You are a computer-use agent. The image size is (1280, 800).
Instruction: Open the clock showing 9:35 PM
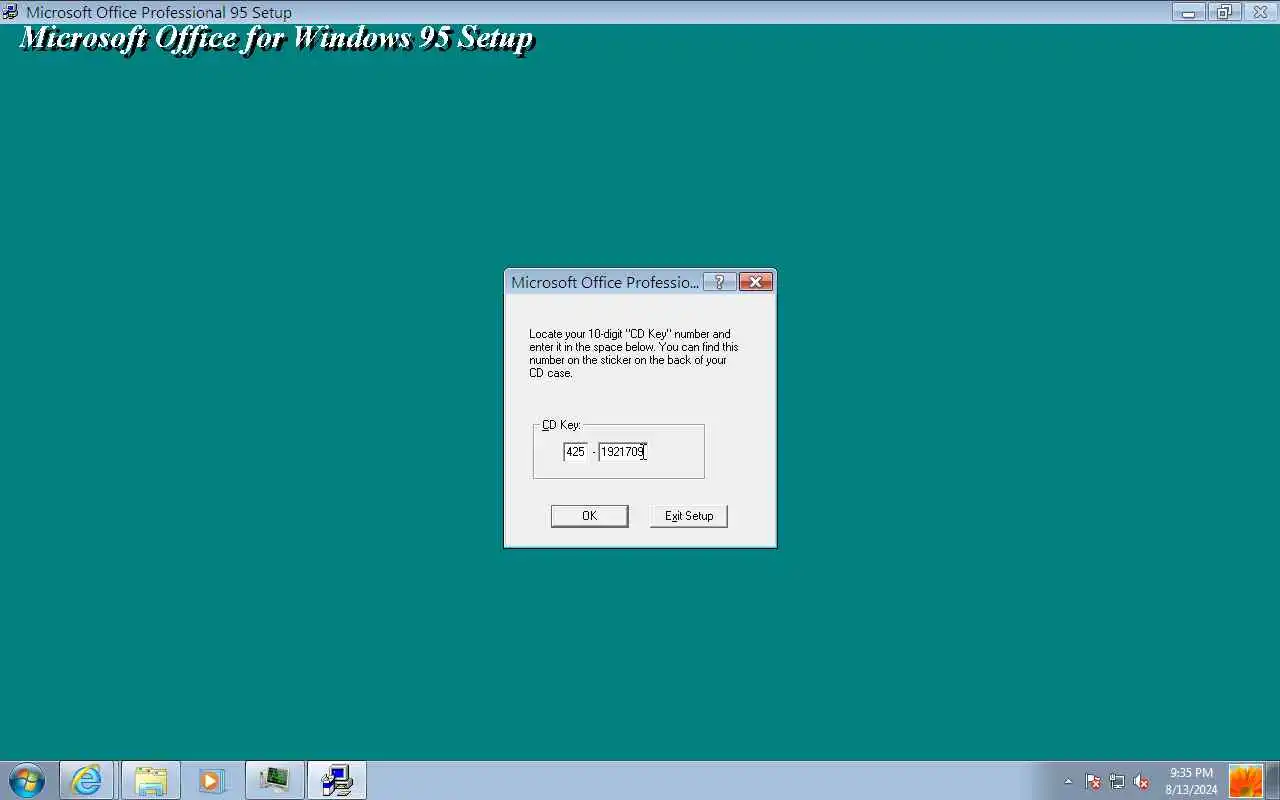[x=1191, y=781]
